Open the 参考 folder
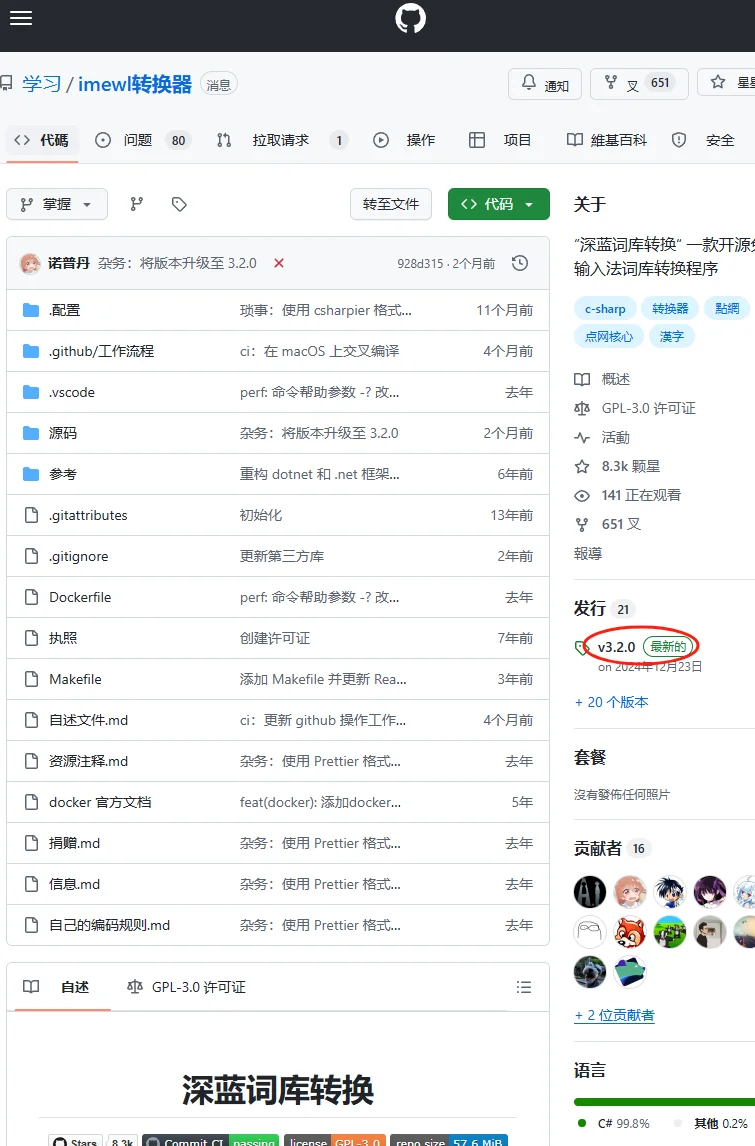755x1146 pixels. click(x=62, y=474)
